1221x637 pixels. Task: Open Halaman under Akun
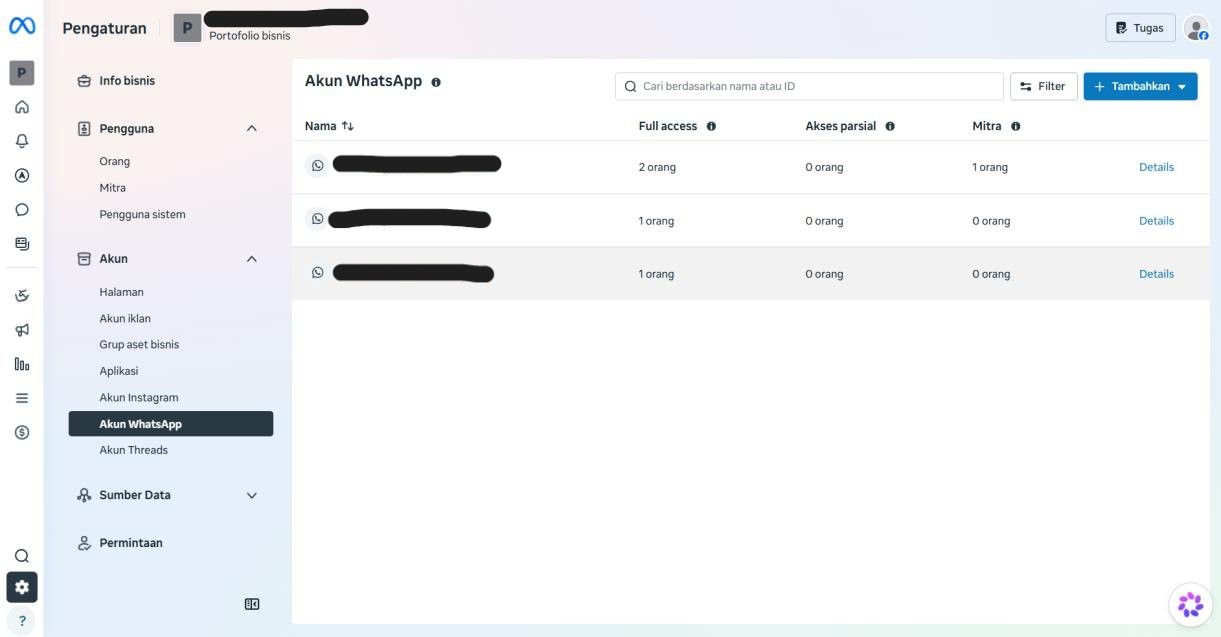coord(121,292)
